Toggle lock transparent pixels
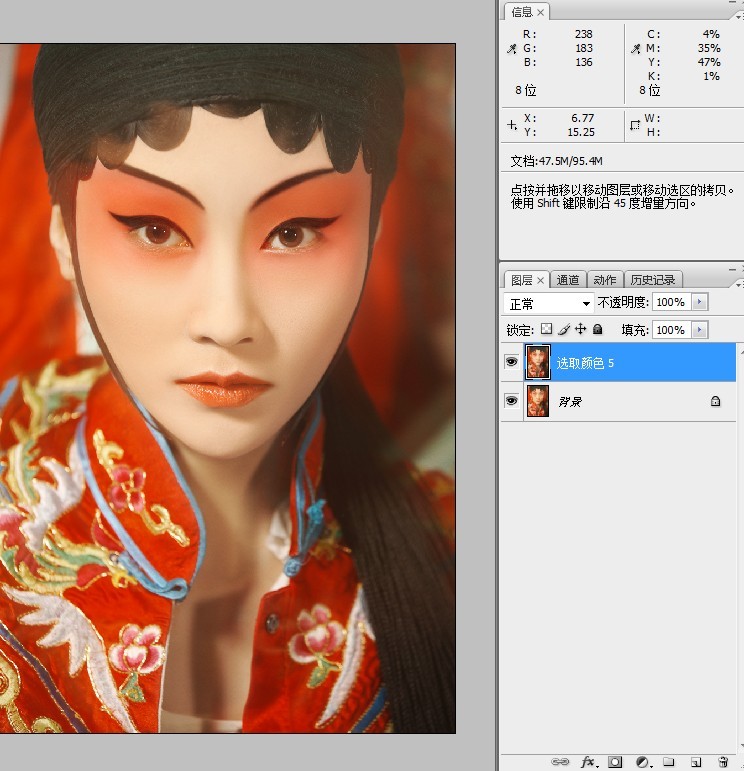This screenshot has width=744, height=771. click(x=546, y=329)
